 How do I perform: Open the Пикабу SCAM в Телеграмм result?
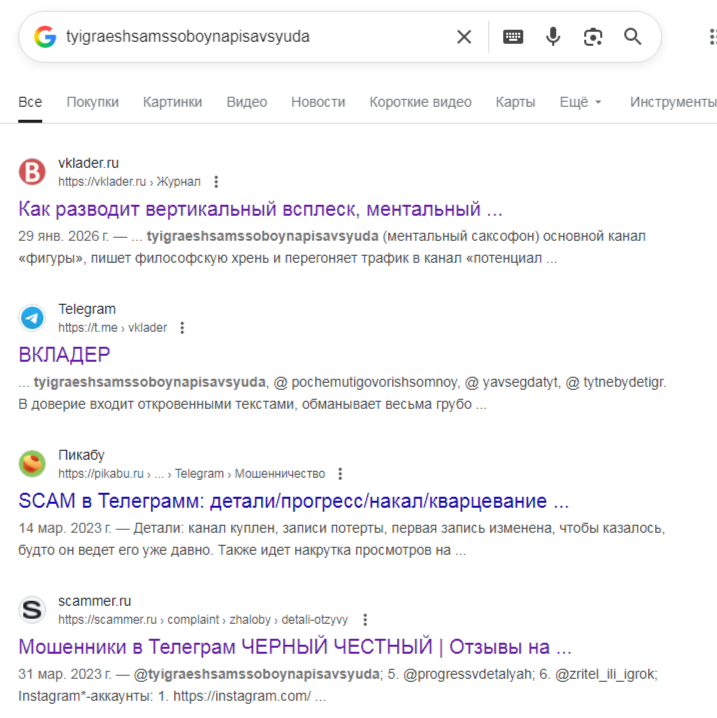(x=293, y=501)
